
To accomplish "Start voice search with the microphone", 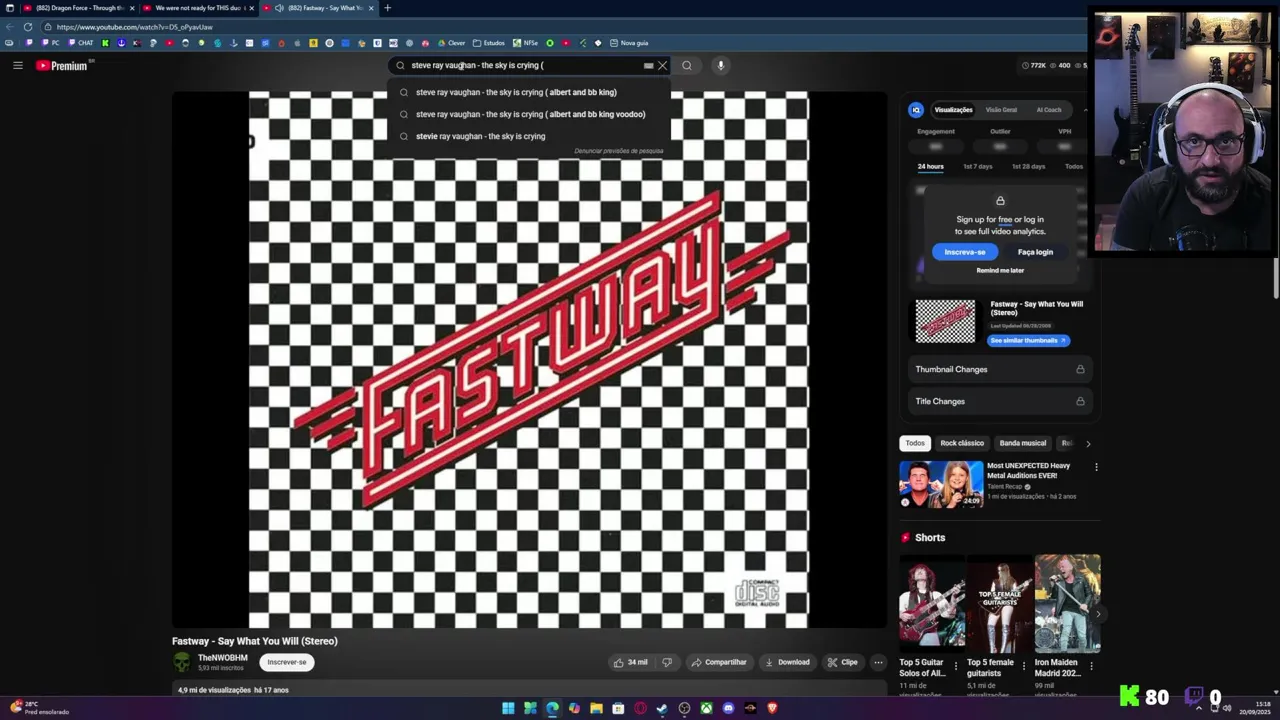I will pos(720,65).
